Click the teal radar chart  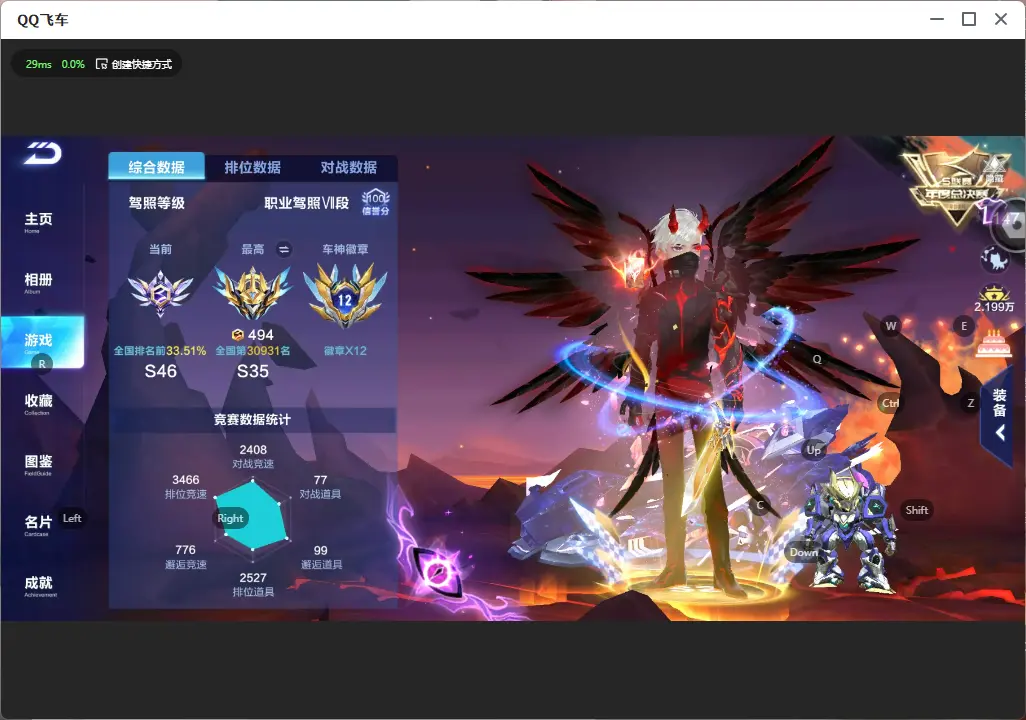click(253, 516)
